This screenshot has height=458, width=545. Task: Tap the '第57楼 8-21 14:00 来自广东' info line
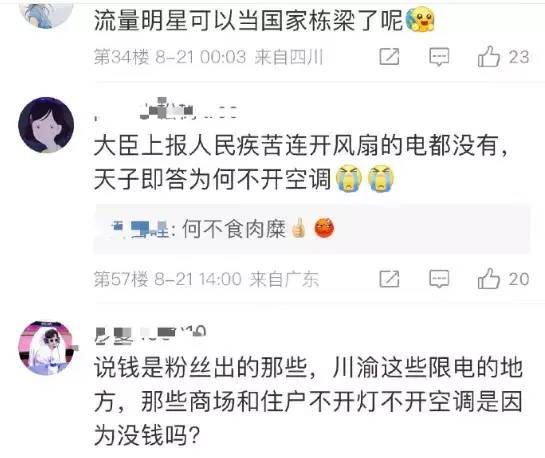pyautogui.click(x=206, y=279)
